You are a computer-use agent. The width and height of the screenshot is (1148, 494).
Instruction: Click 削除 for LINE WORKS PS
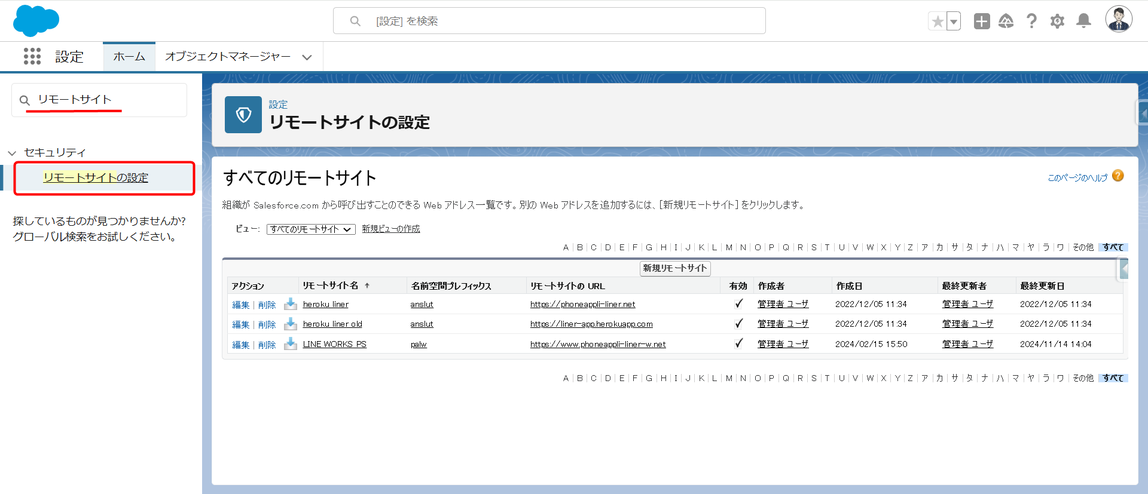click(266, 344)
